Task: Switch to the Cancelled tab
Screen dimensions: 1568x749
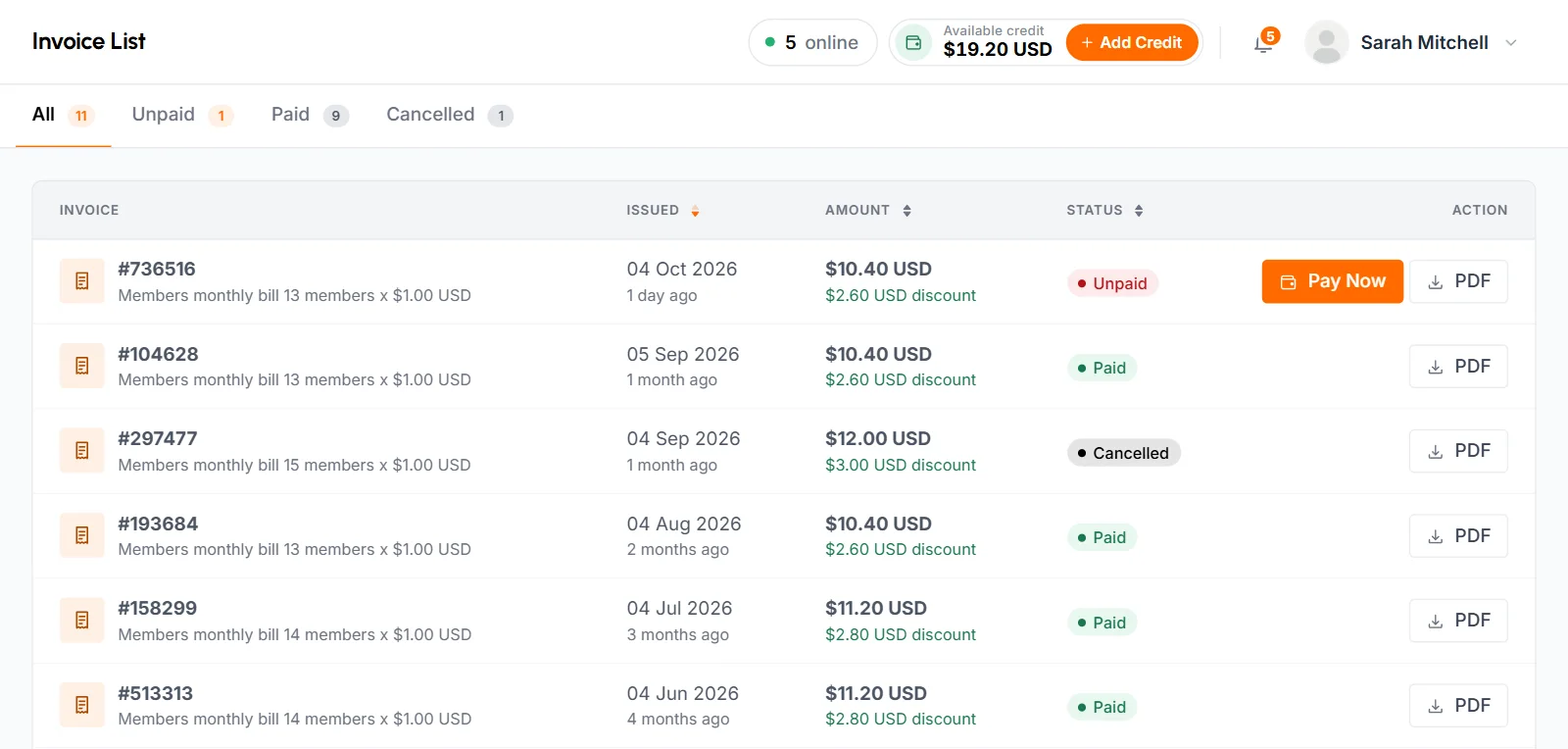Action: coord(450,115)
